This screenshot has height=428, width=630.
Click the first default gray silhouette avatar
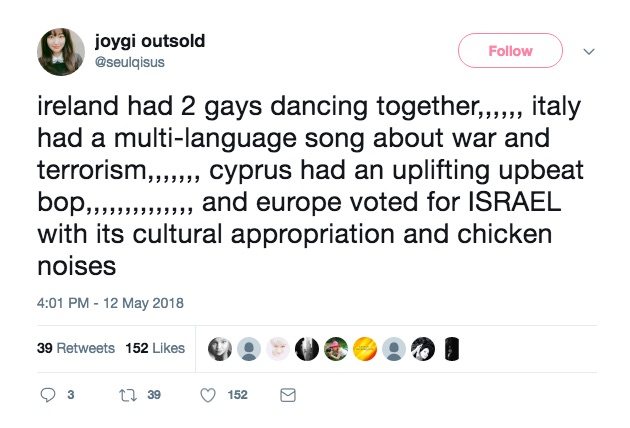(x=249, y=348)
